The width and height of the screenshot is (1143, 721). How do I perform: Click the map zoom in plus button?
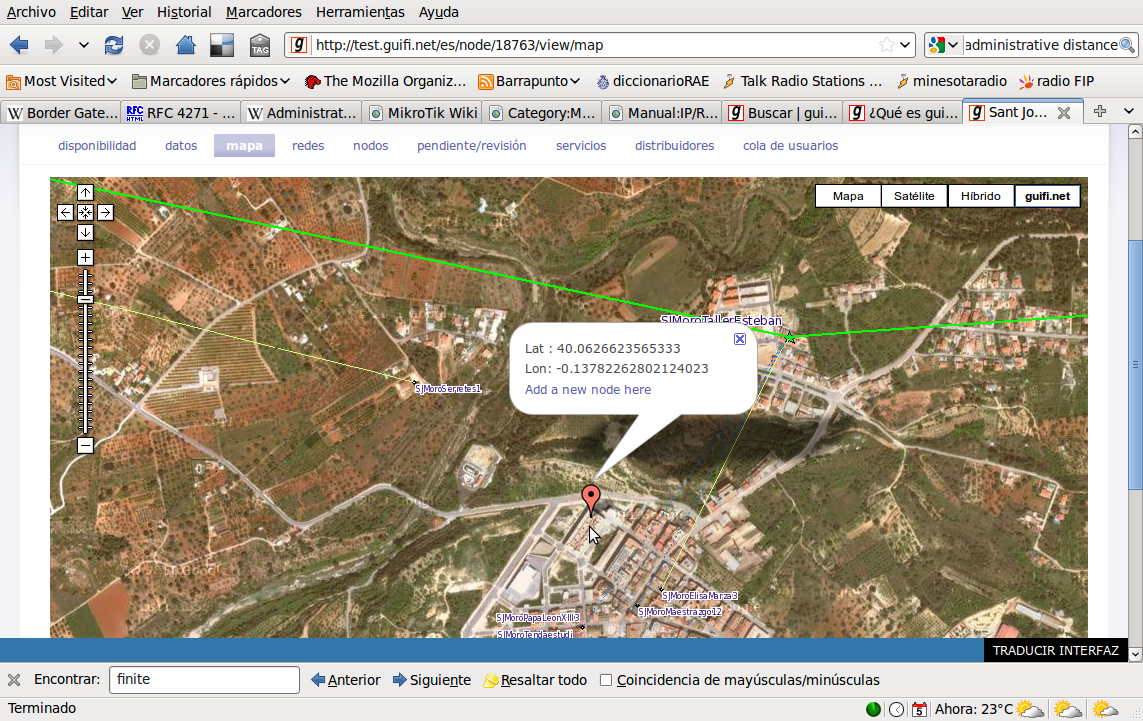(85, 258)
